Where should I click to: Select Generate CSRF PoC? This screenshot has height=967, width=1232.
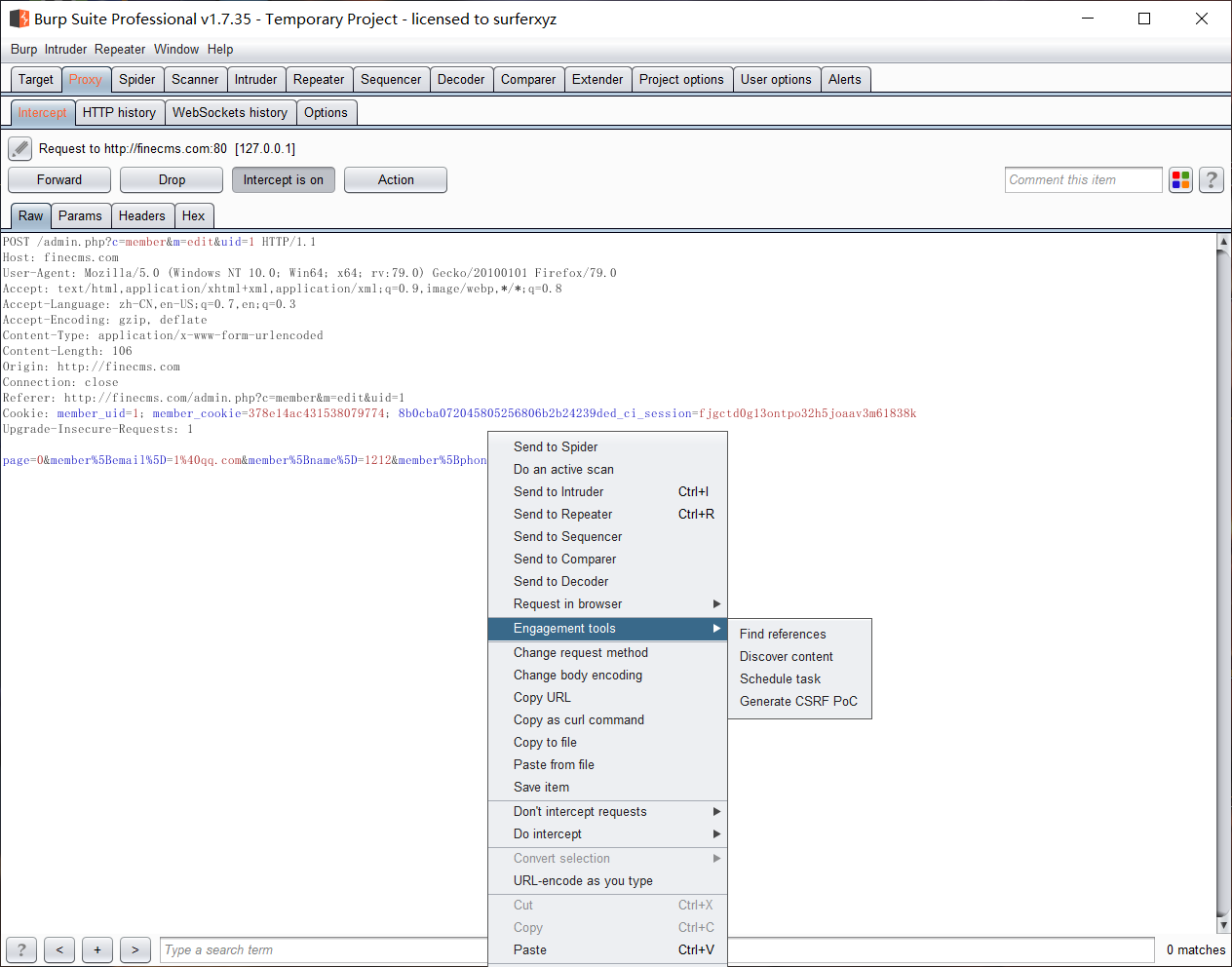tap(799, 702)
